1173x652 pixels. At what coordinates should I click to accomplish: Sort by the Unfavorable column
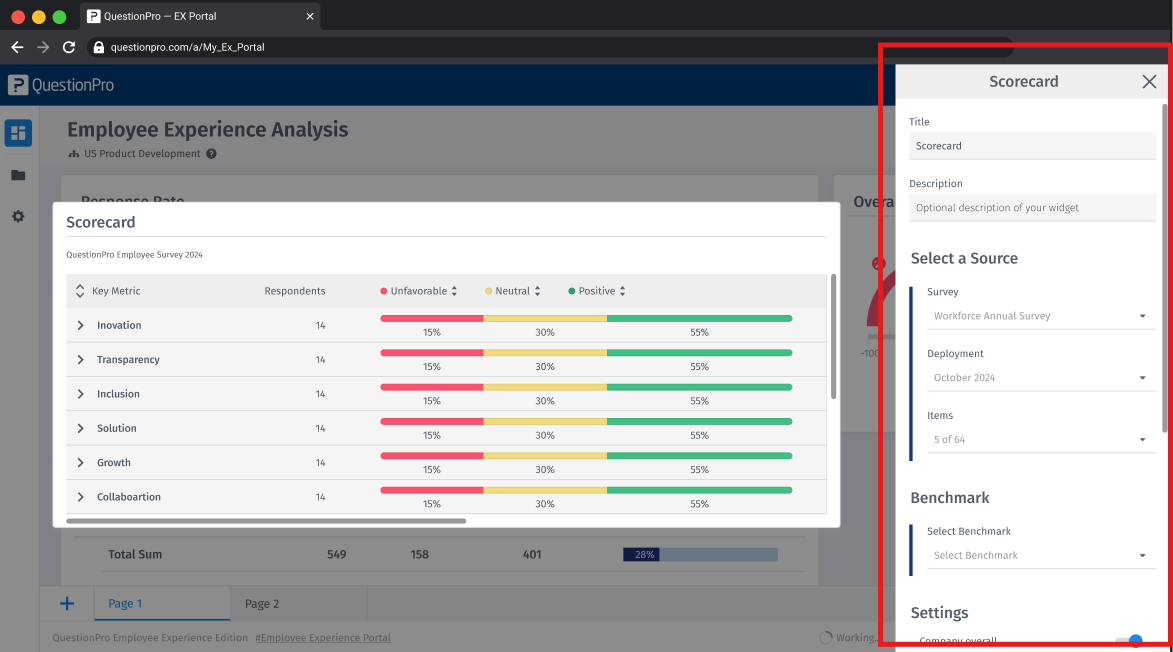coord(454,291)
